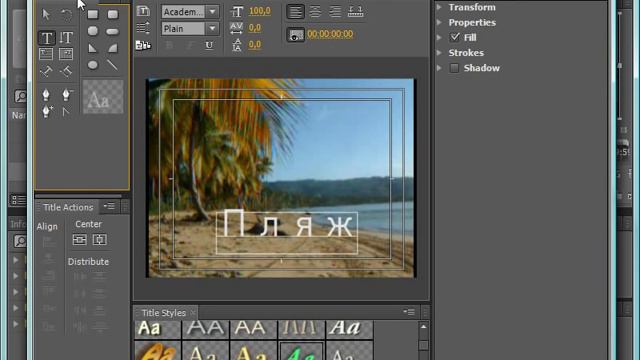The width and height of the screenshot is (640, 360).
Task: Expand the Fill section
Action: pos(439,38)
